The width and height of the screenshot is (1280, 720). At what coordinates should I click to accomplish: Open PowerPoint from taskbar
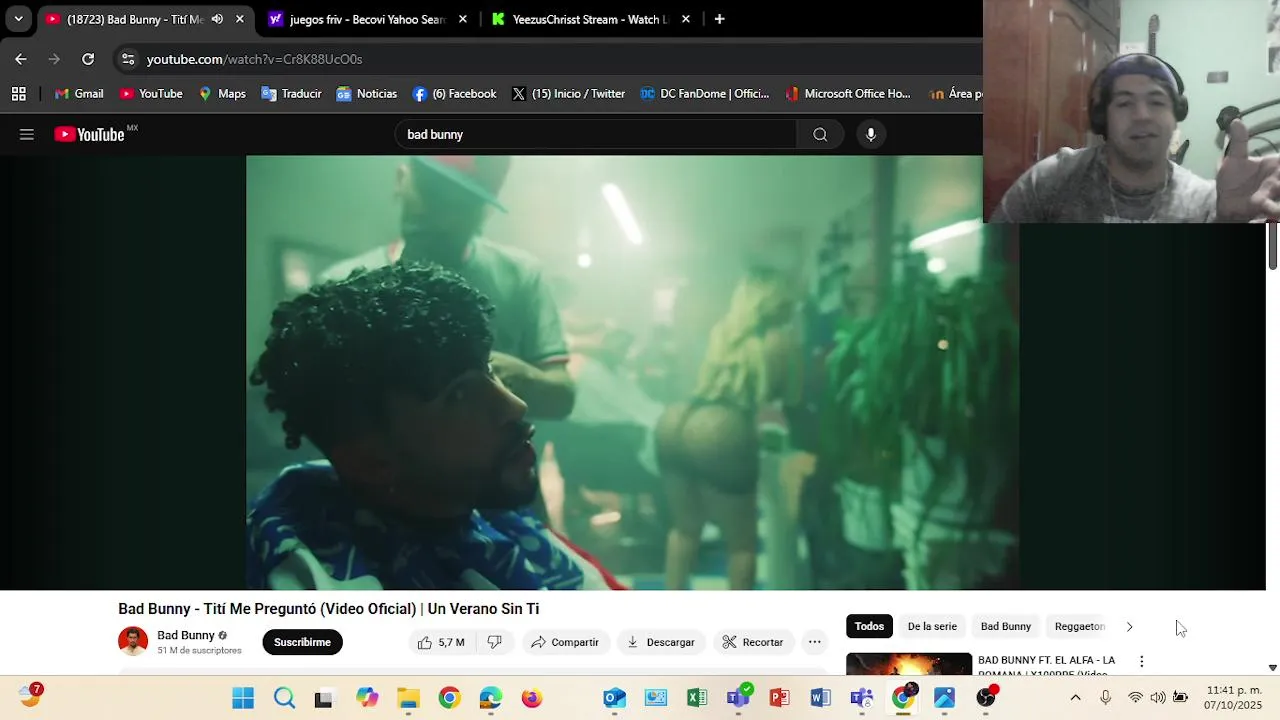[779, 698]
